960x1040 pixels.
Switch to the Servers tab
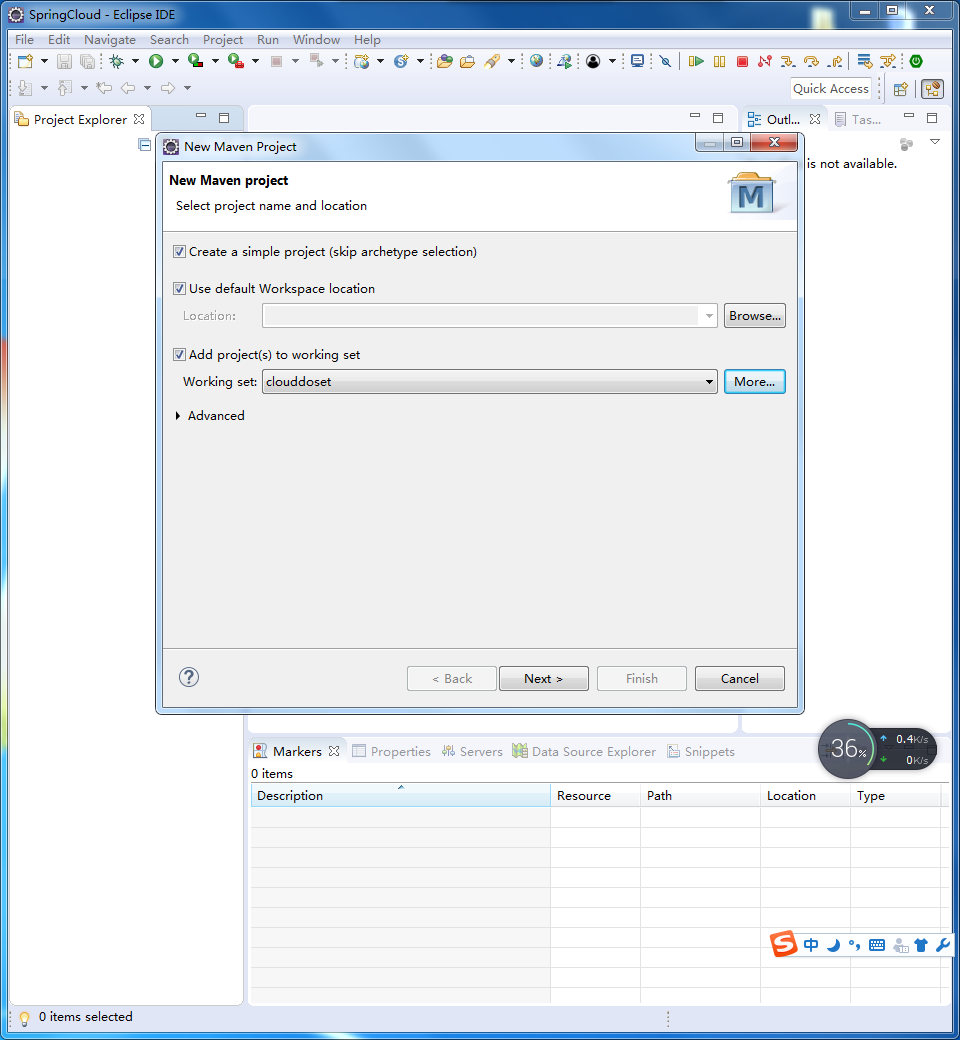pos(472,751)
